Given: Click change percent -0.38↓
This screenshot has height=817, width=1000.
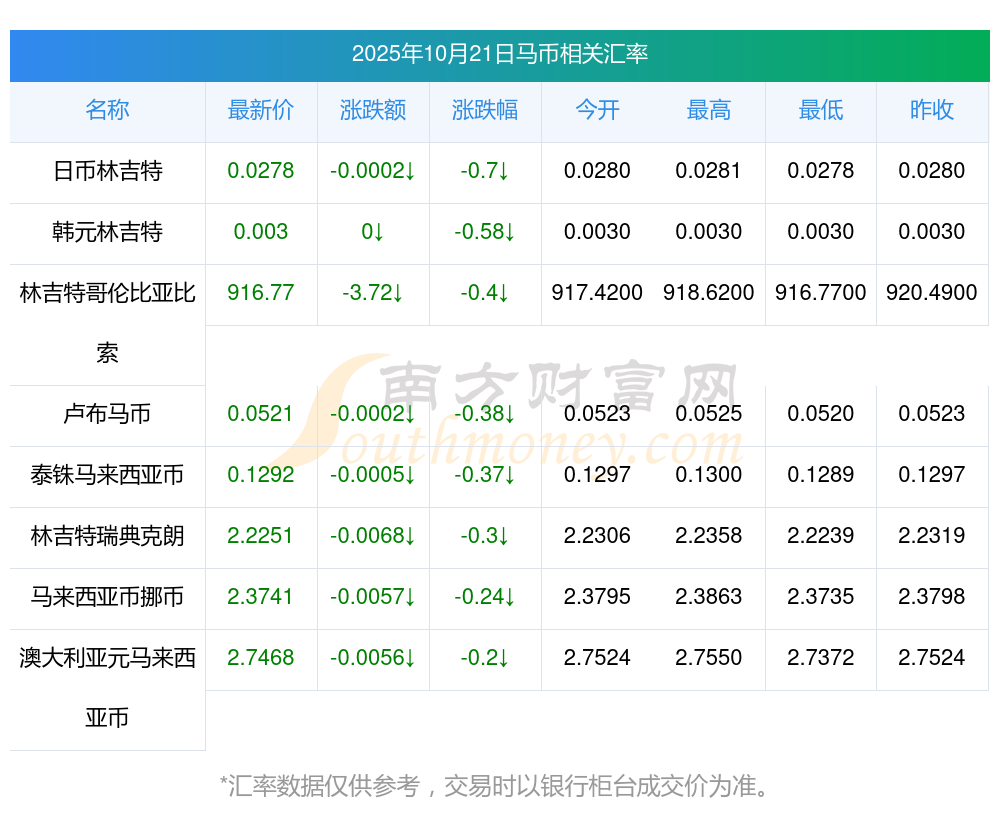Looking at the screenshot, I should click(x=485, y=414).
